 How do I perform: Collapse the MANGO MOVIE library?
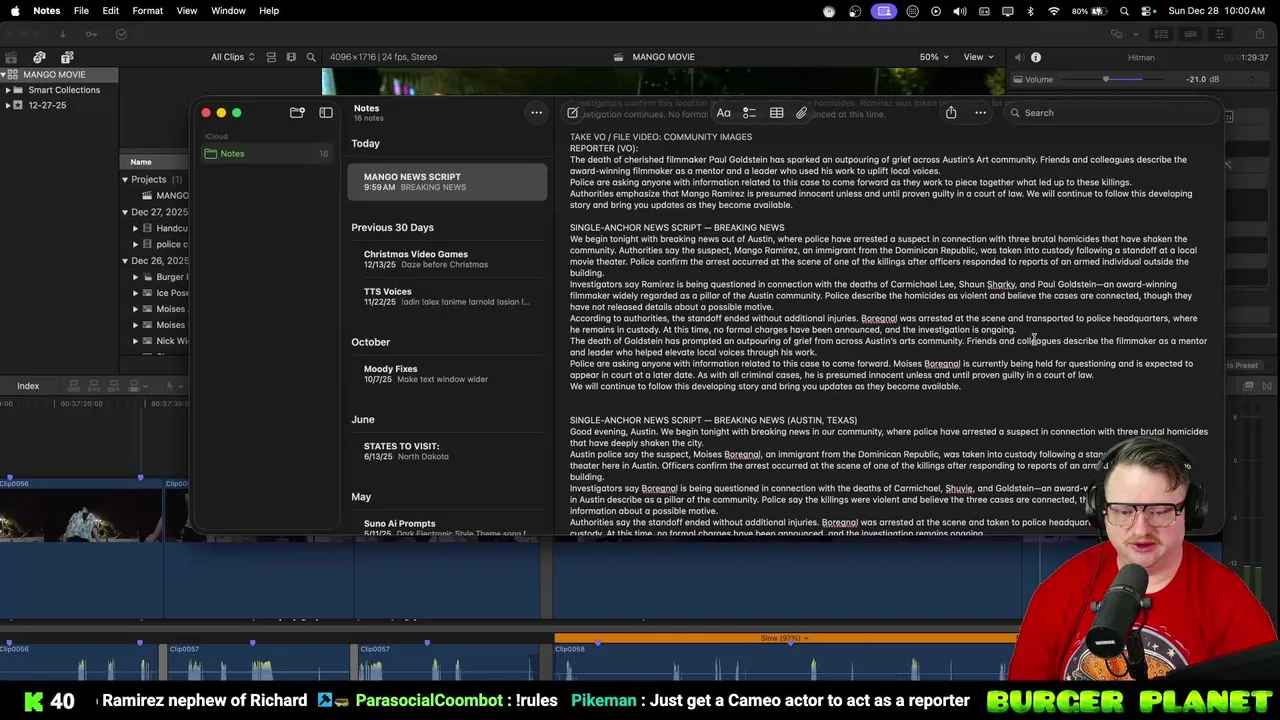tap(4, 75)
